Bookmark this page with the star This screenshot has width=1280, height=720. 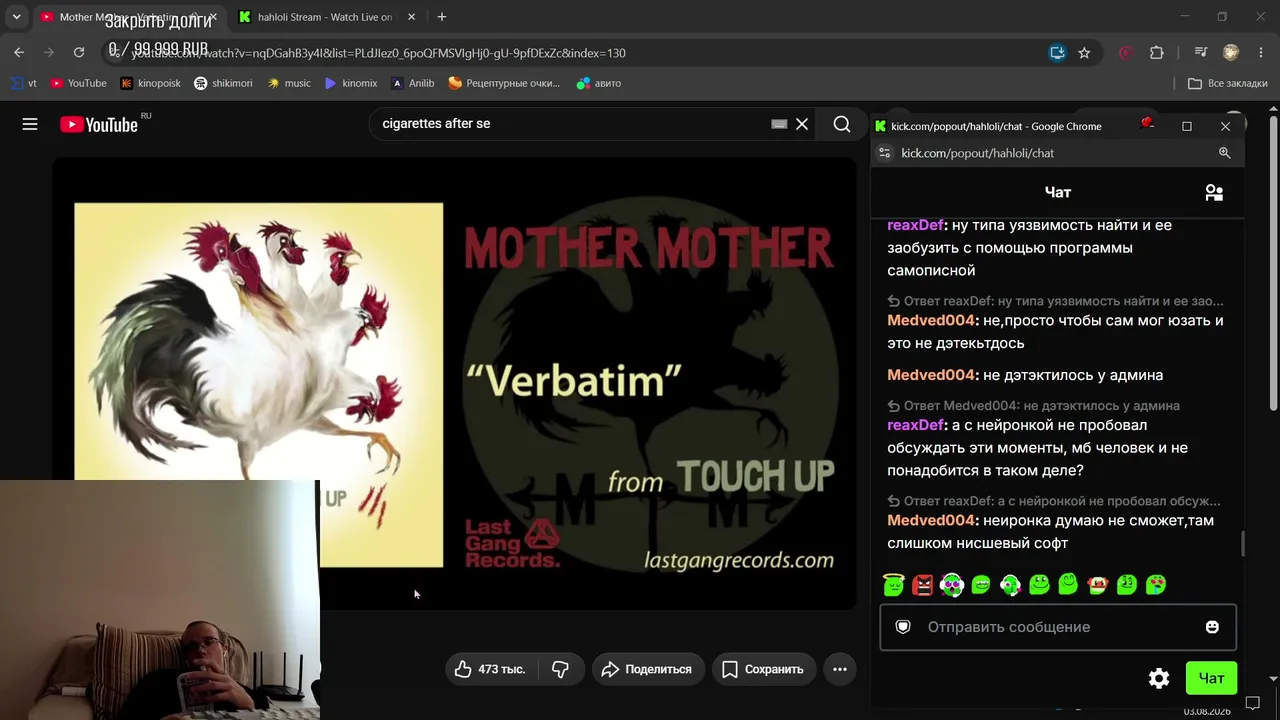pos(1084,53)
